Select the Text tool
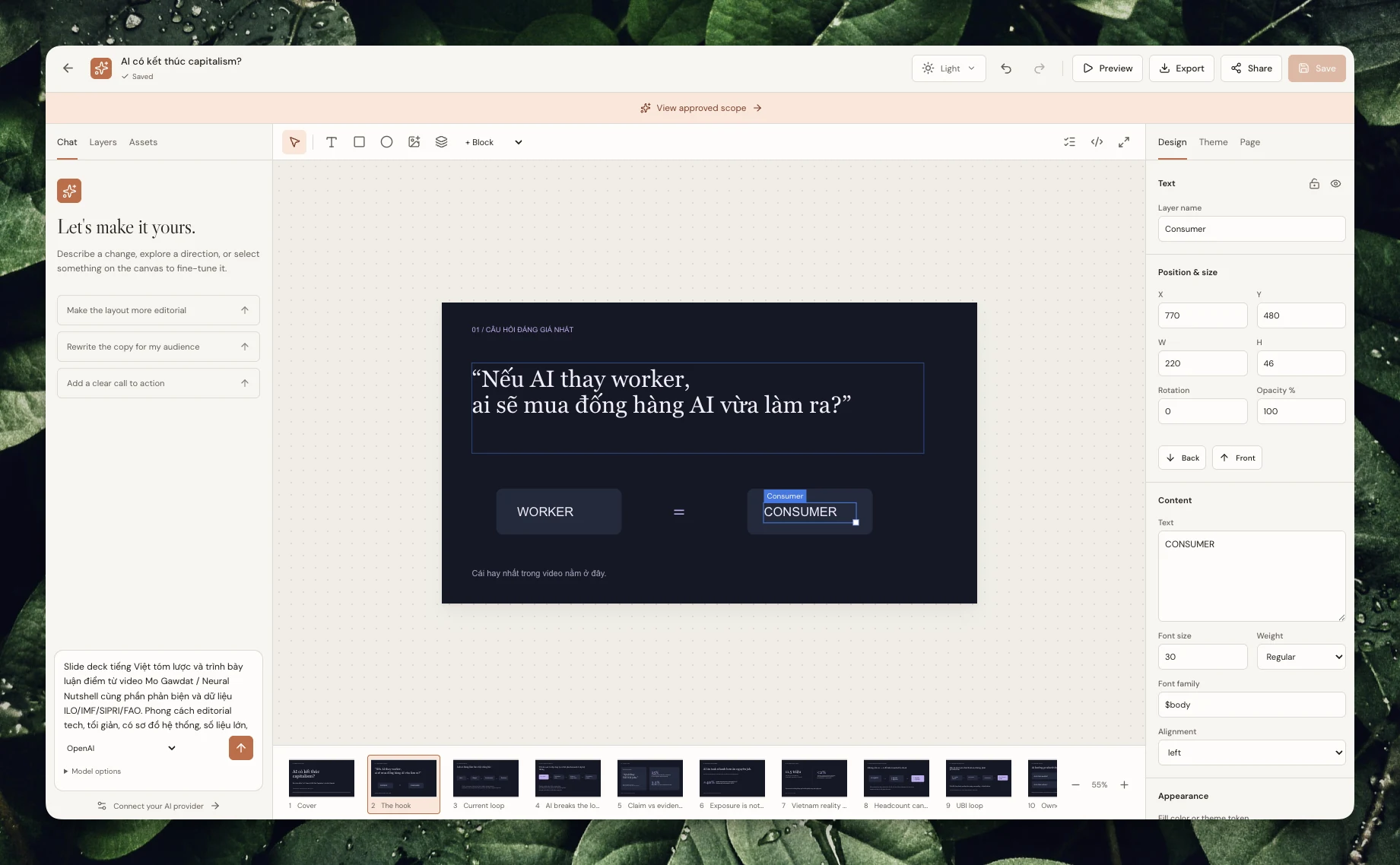Viewport: 1400px width, 865px height. [x=332, y=142]
